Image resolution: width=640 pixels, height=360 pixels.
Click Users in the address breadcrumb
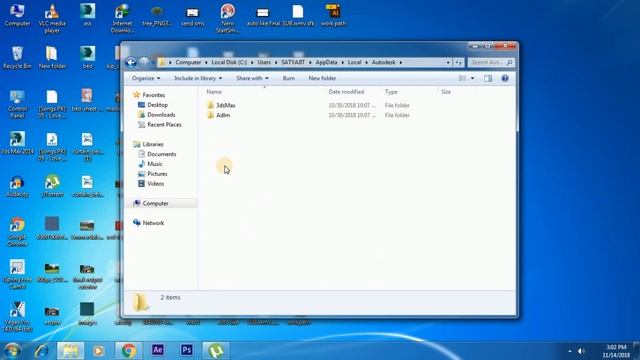pos(264,62)
